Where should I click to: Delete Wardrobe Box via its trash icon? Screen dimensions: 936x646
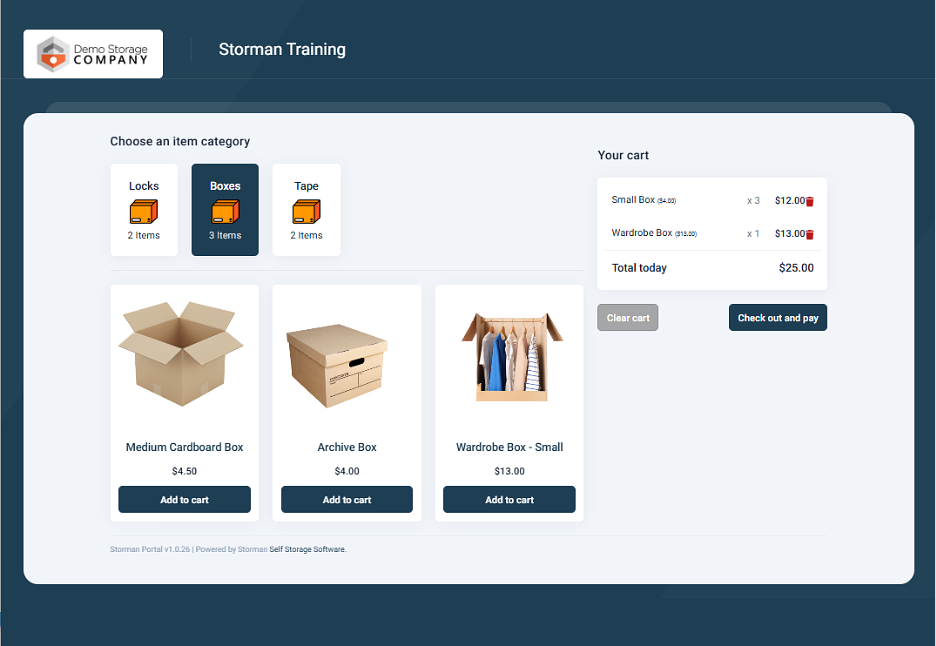(810, 235)
